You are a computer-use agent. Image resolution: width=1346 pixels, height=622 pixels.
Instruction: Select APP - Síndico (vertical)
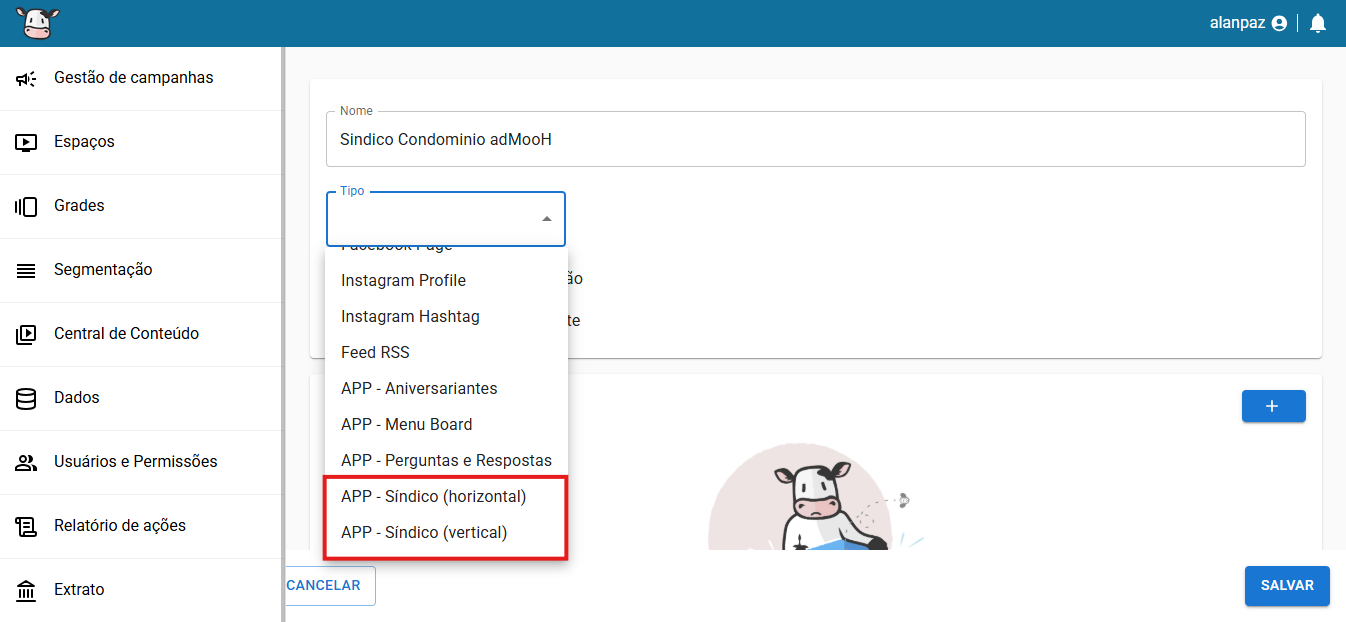[446, 532]
